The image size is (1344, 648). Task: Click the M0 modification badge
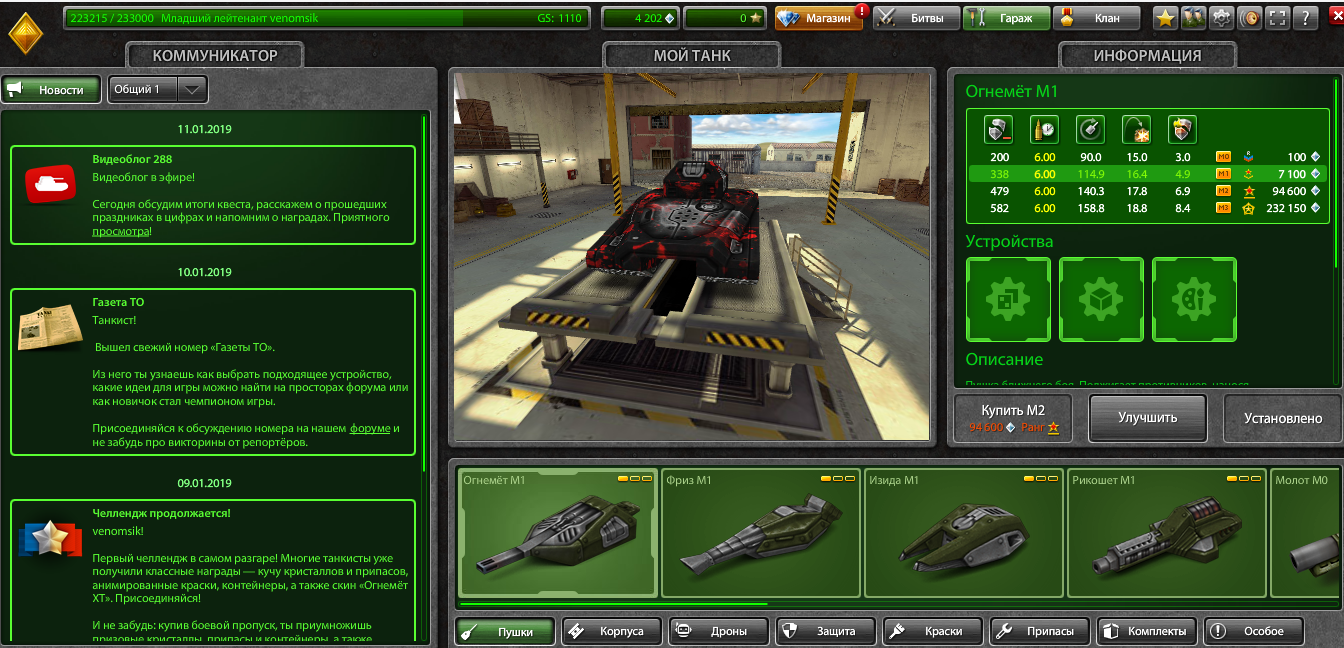tap(1222, 157)
